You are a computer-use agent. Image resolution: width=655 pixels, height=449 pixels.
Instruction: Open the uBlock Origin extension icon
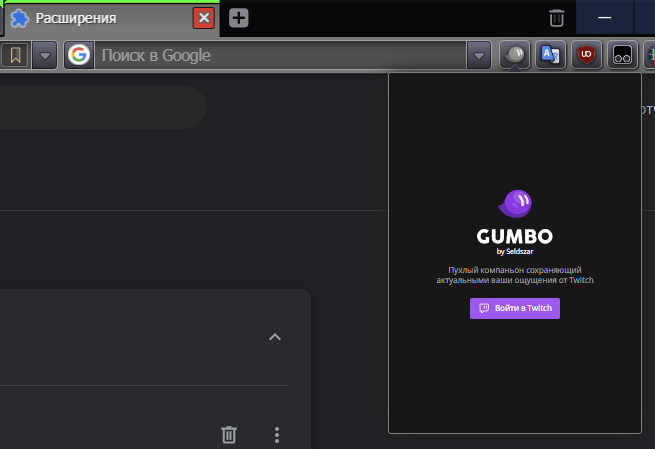click(x=586, y=55)
